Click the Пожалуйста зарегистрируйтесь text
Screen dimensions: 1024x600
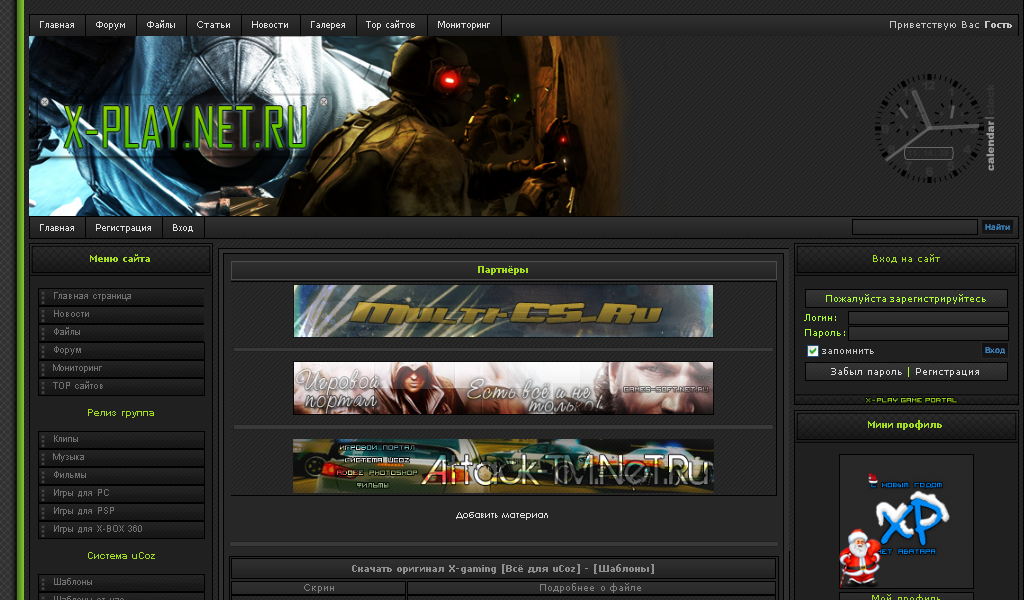[x=906, y=299]
